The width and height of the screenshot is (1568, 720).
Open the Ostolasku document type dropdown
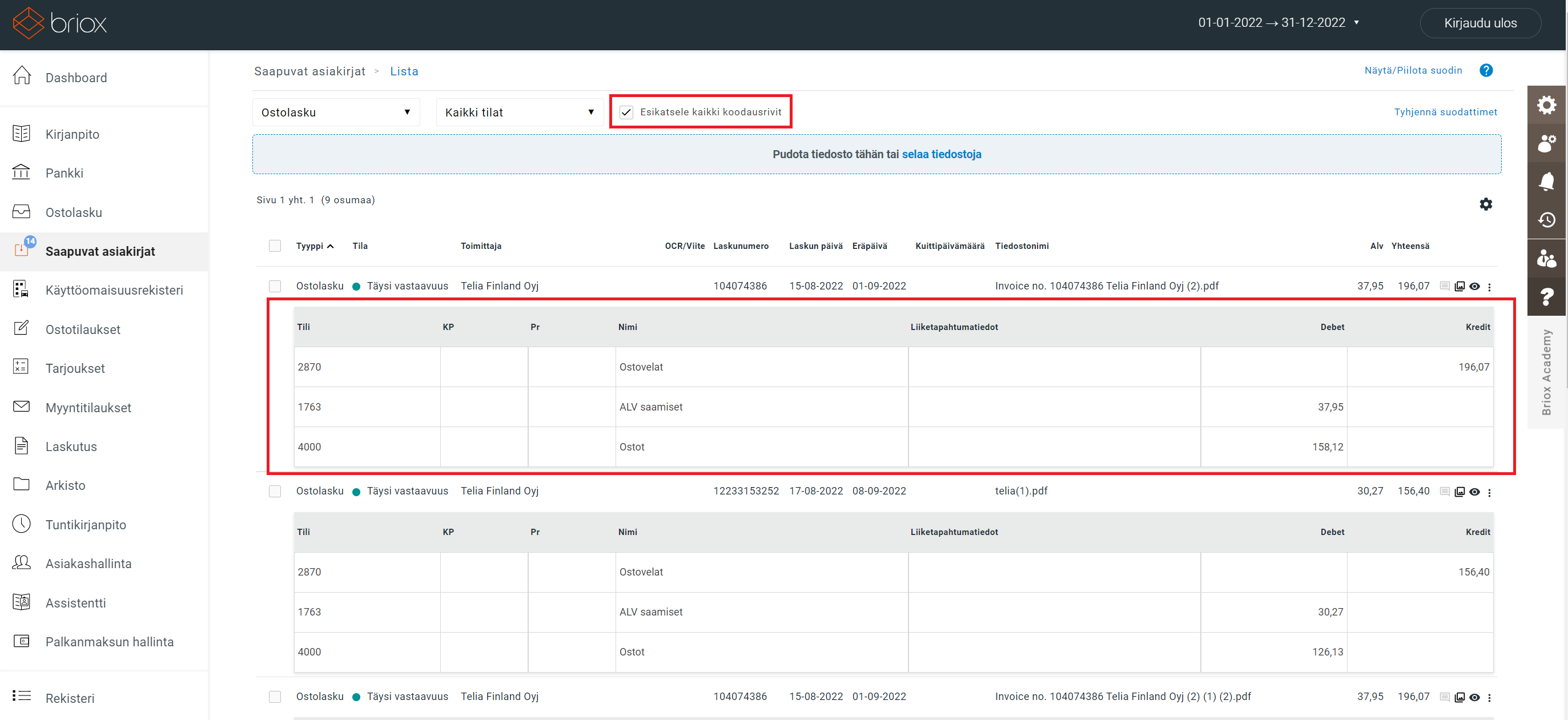(x=336, y=112)
